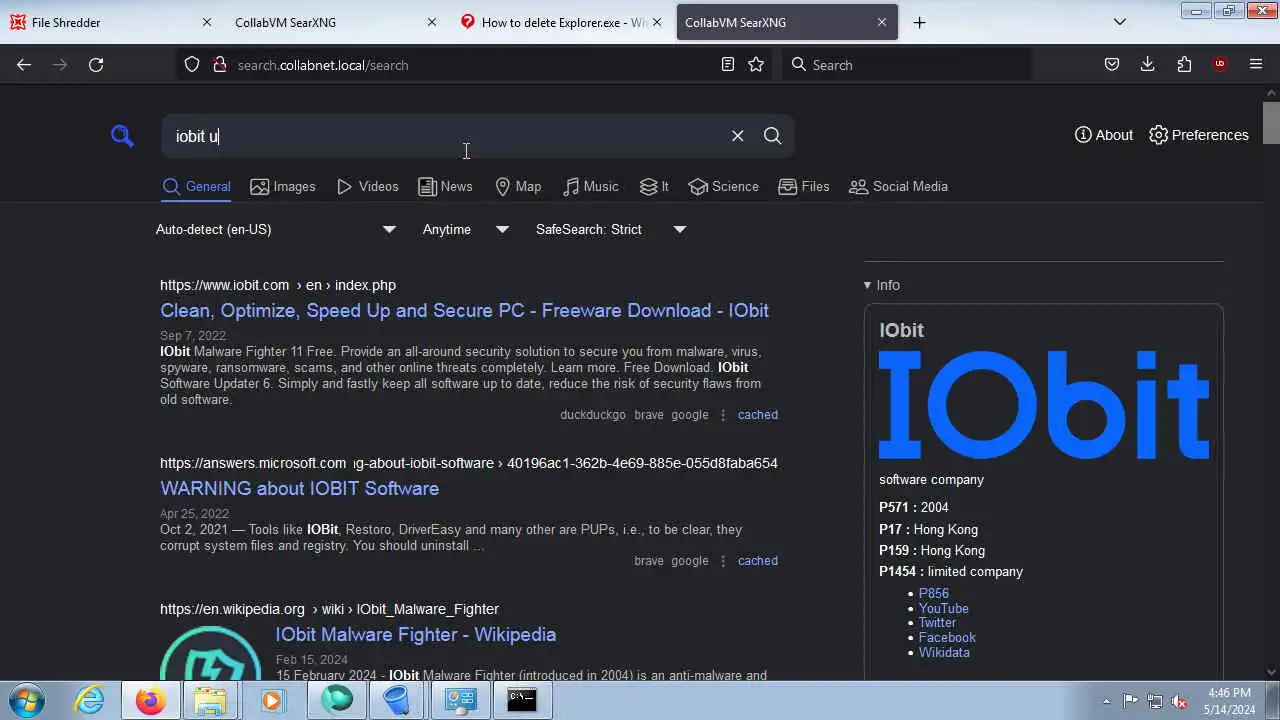Focus the Firefox Search toolbar box
The width and height of the screenshot is (1280, 720).
[906, 65]
